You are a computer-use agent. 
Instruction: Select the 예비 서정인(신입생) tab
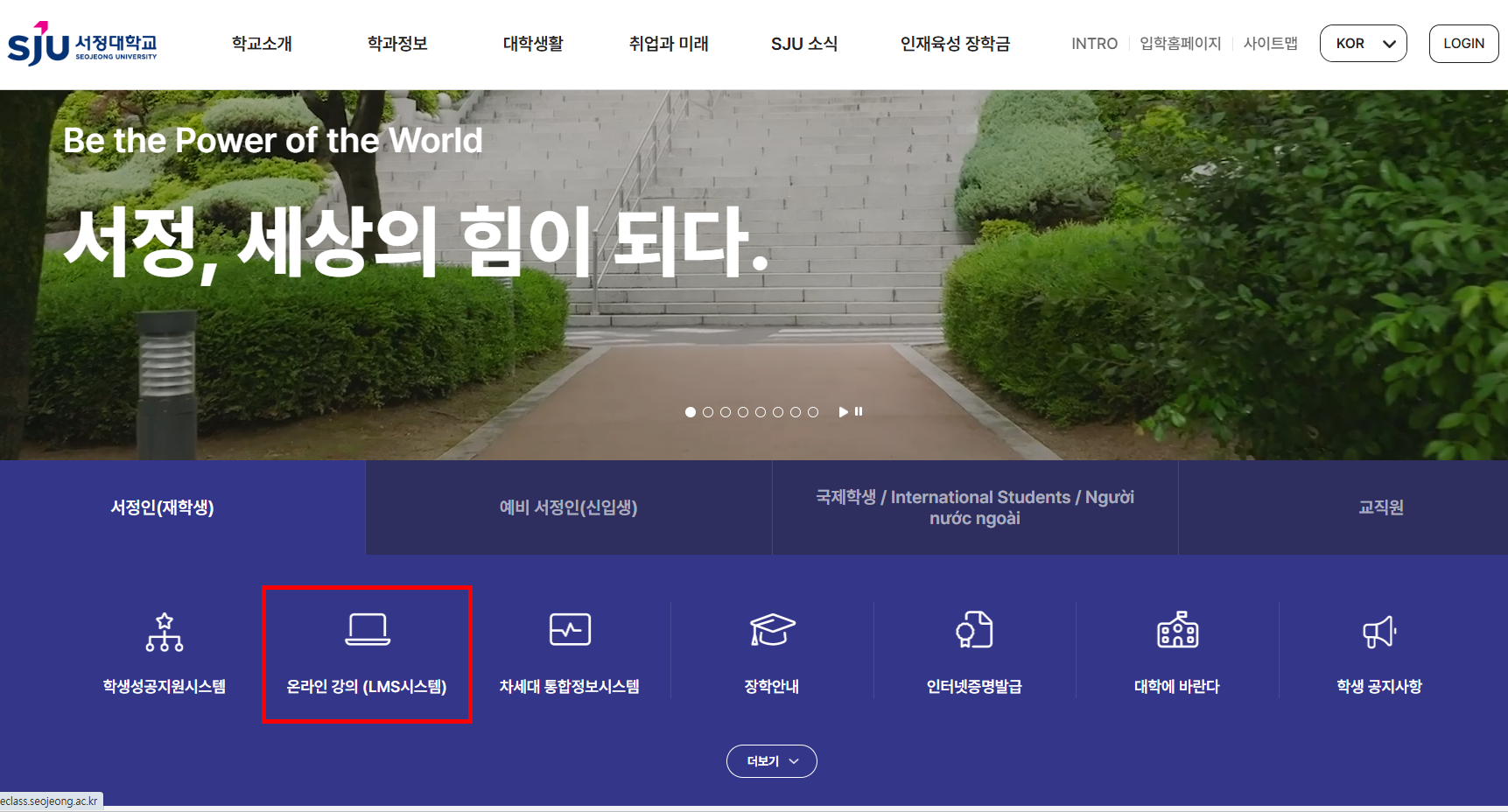(x=569, y=507)
